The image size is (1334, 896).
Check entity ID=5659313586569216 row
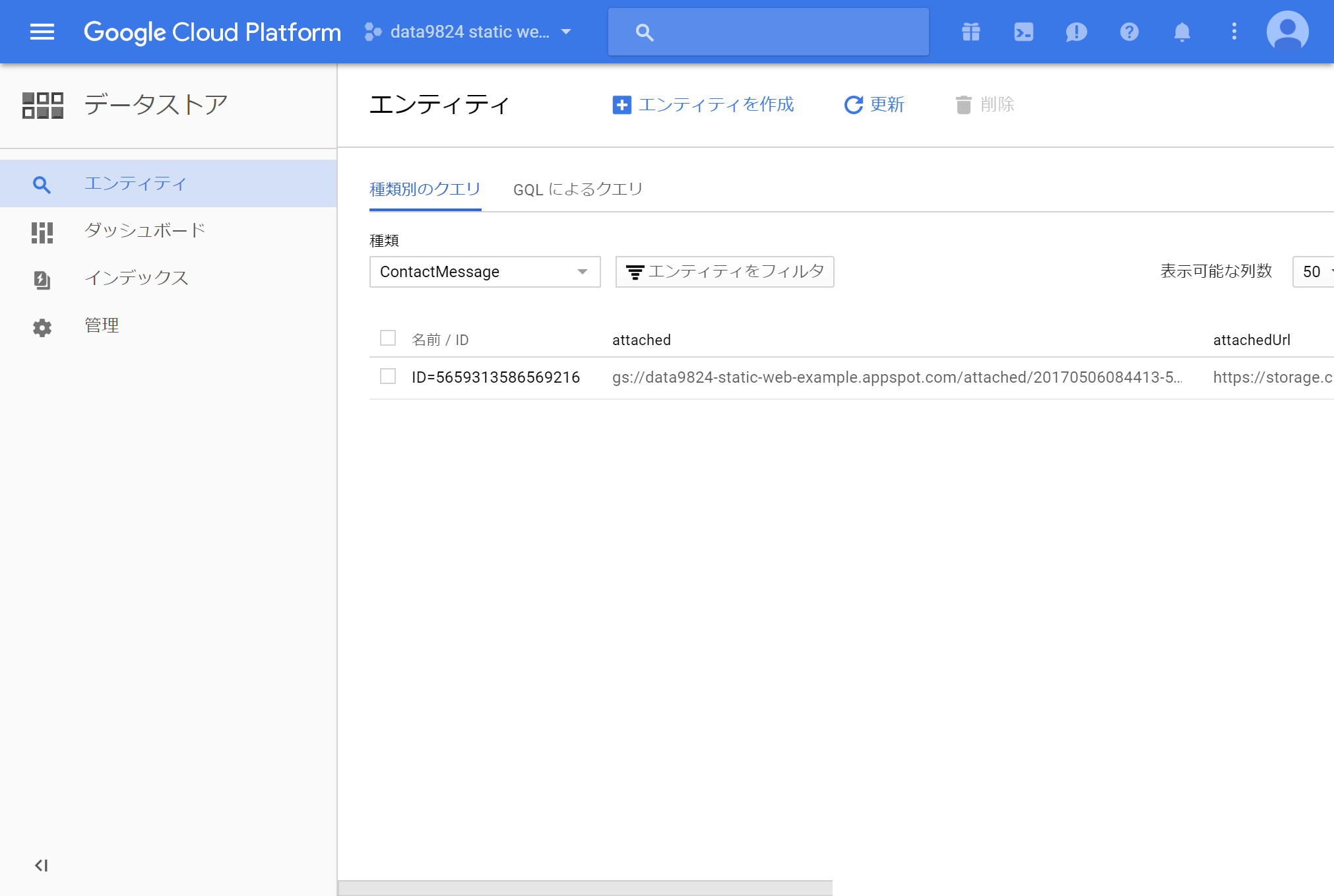pyautogui.click(x=388, y=377)
